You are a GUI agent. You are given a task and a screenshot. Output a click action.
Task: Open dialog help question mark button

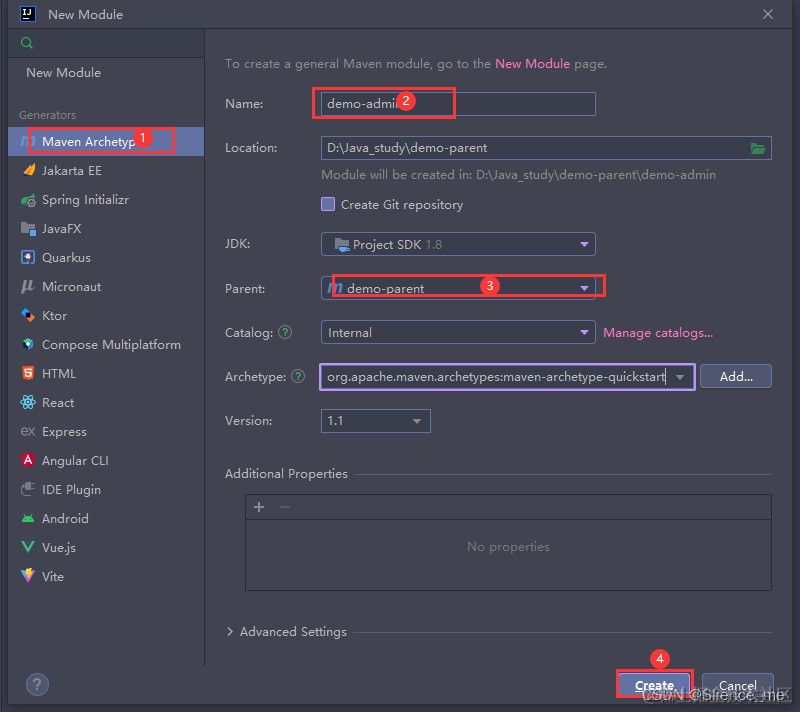(x=37, y=684)
